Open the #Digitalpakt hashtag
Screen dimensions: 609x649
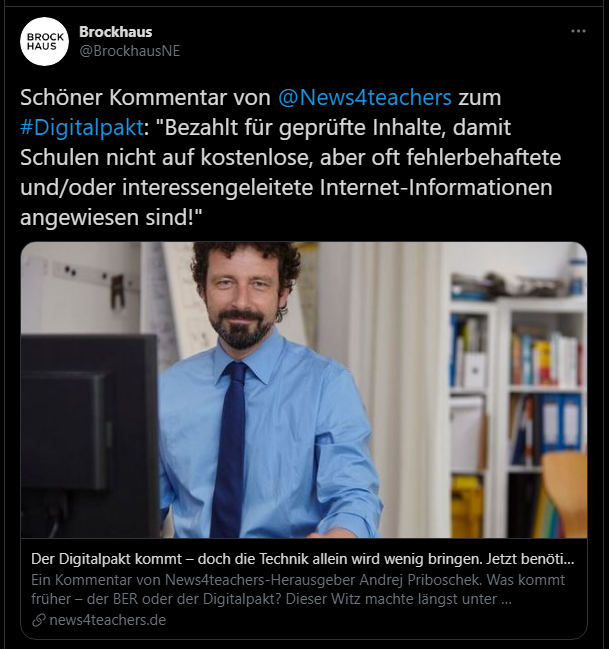pos(82,127)
